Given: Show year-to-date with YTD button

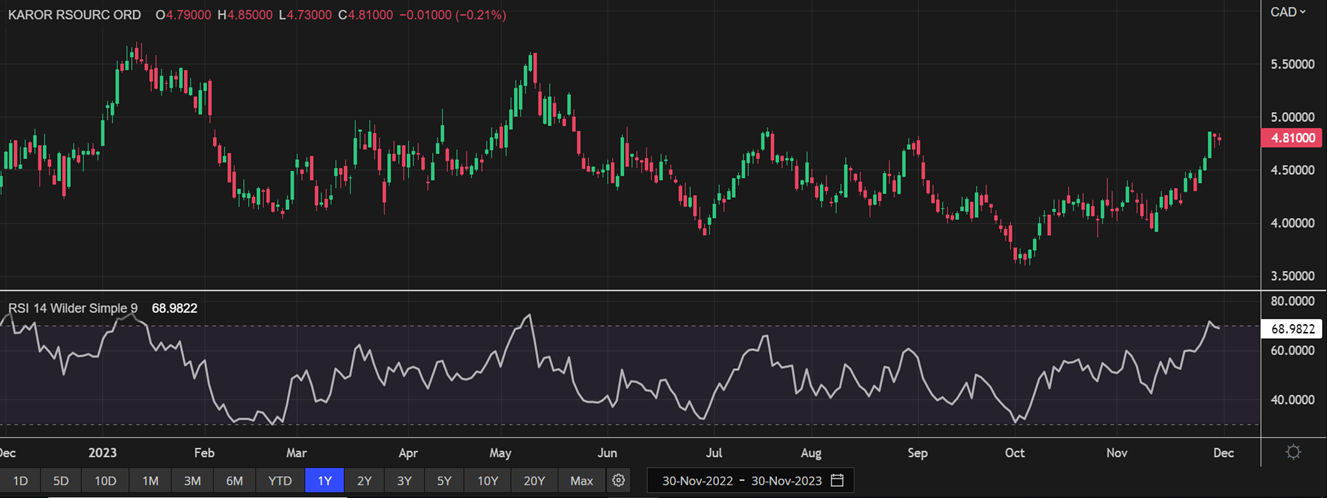Looking at the screenshot, I should (280, 481).
